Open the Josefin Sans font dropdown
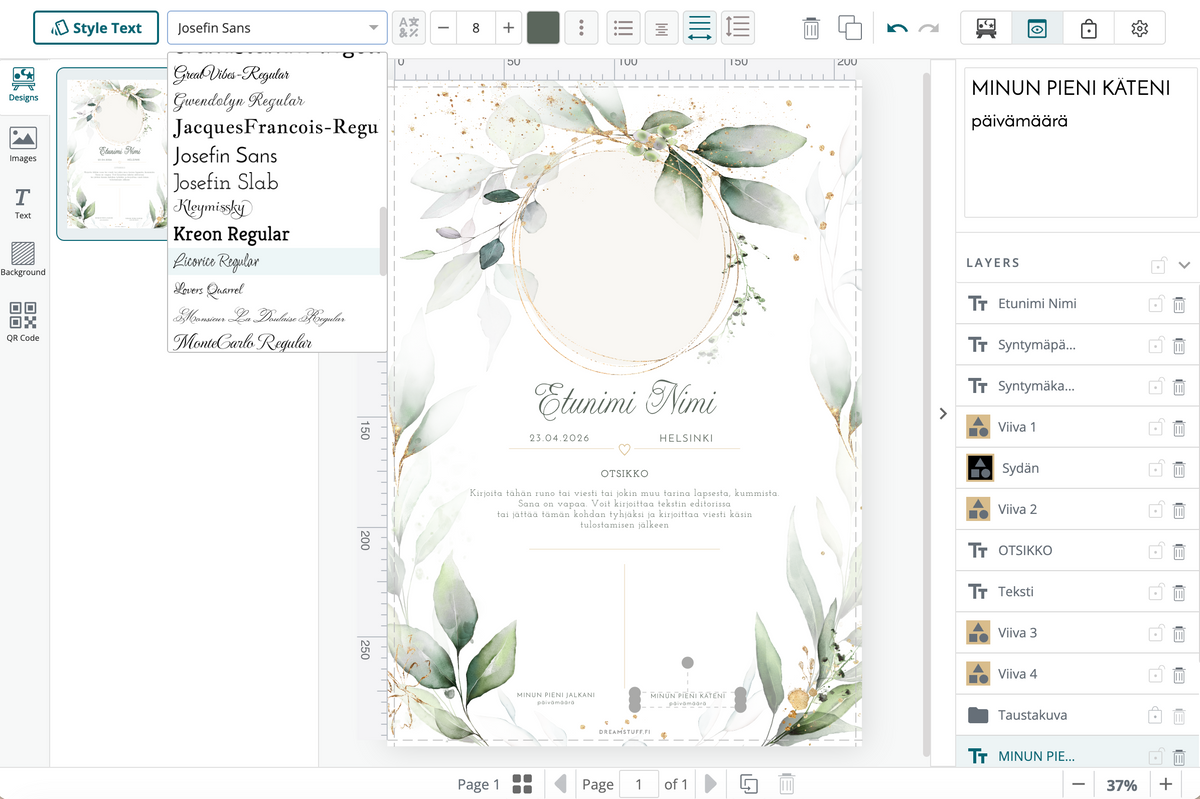Screen dimensions: 1200x799 [277, 28]
